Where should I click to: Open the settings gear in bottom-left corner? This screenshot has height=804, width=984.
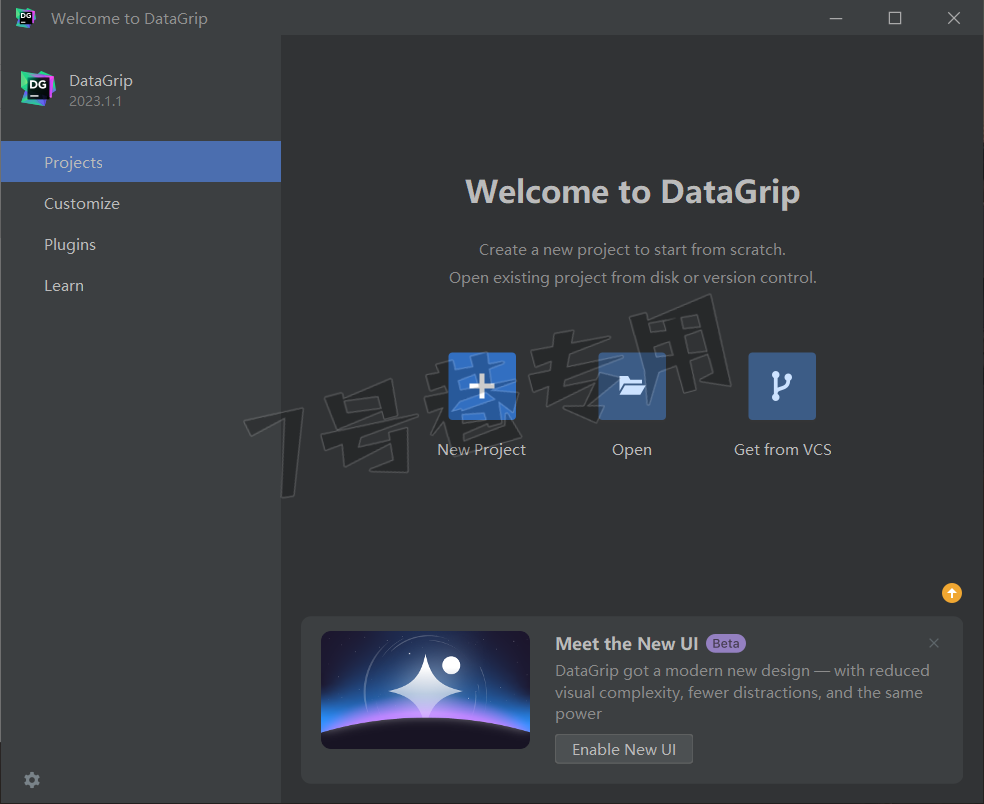(32, 780)
